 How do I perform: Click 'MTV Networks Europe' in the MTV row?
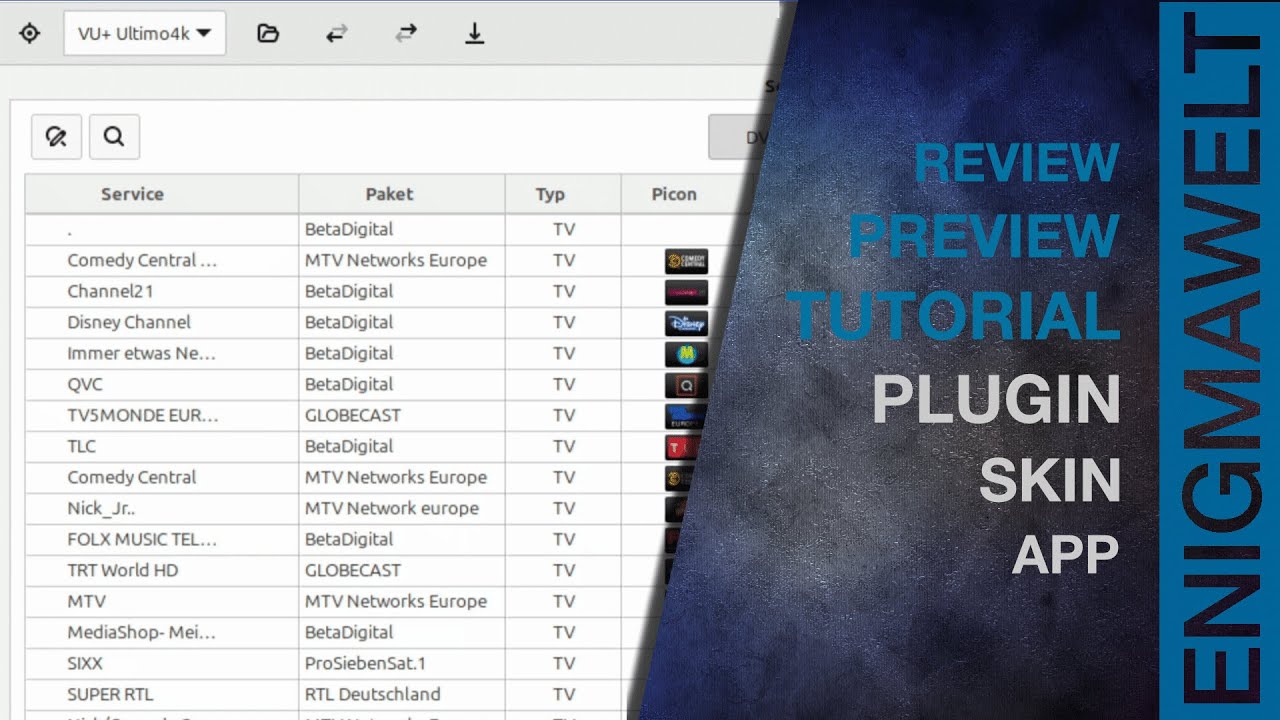pos(396,601)
